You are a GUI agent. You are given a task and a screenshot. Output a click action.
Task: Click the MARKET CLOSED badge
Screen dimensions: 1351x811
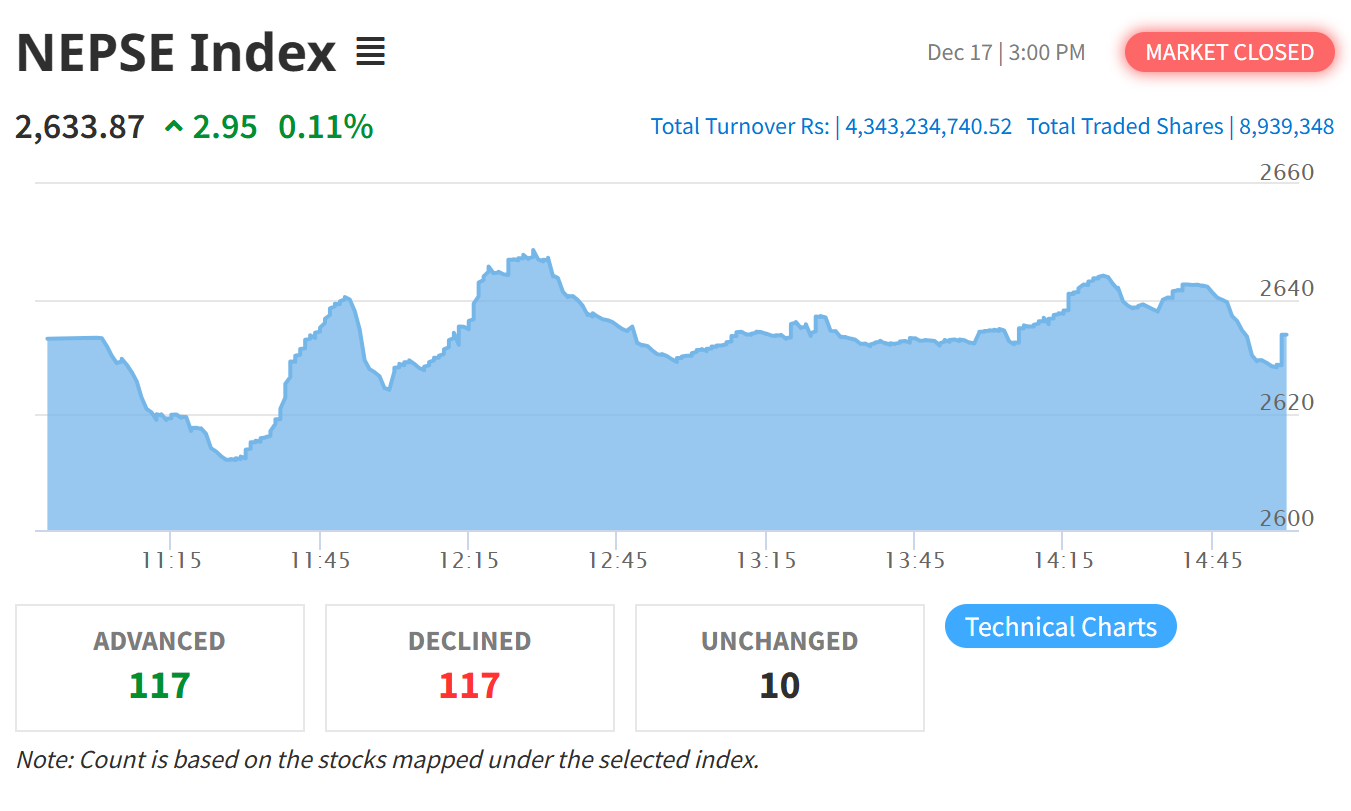pos(1229,52)
